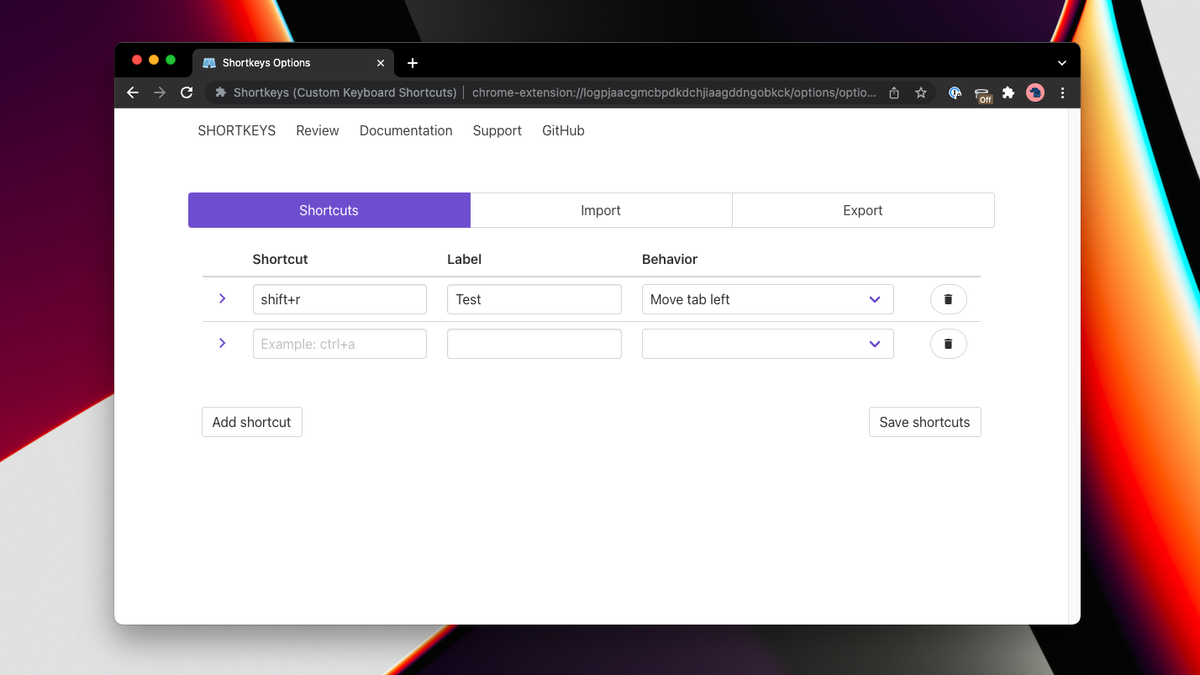This screenshot has width=1200, height=675.
Task: Focus the empty label field in second row
Action: pyautogui.click(x=534, y=344)
